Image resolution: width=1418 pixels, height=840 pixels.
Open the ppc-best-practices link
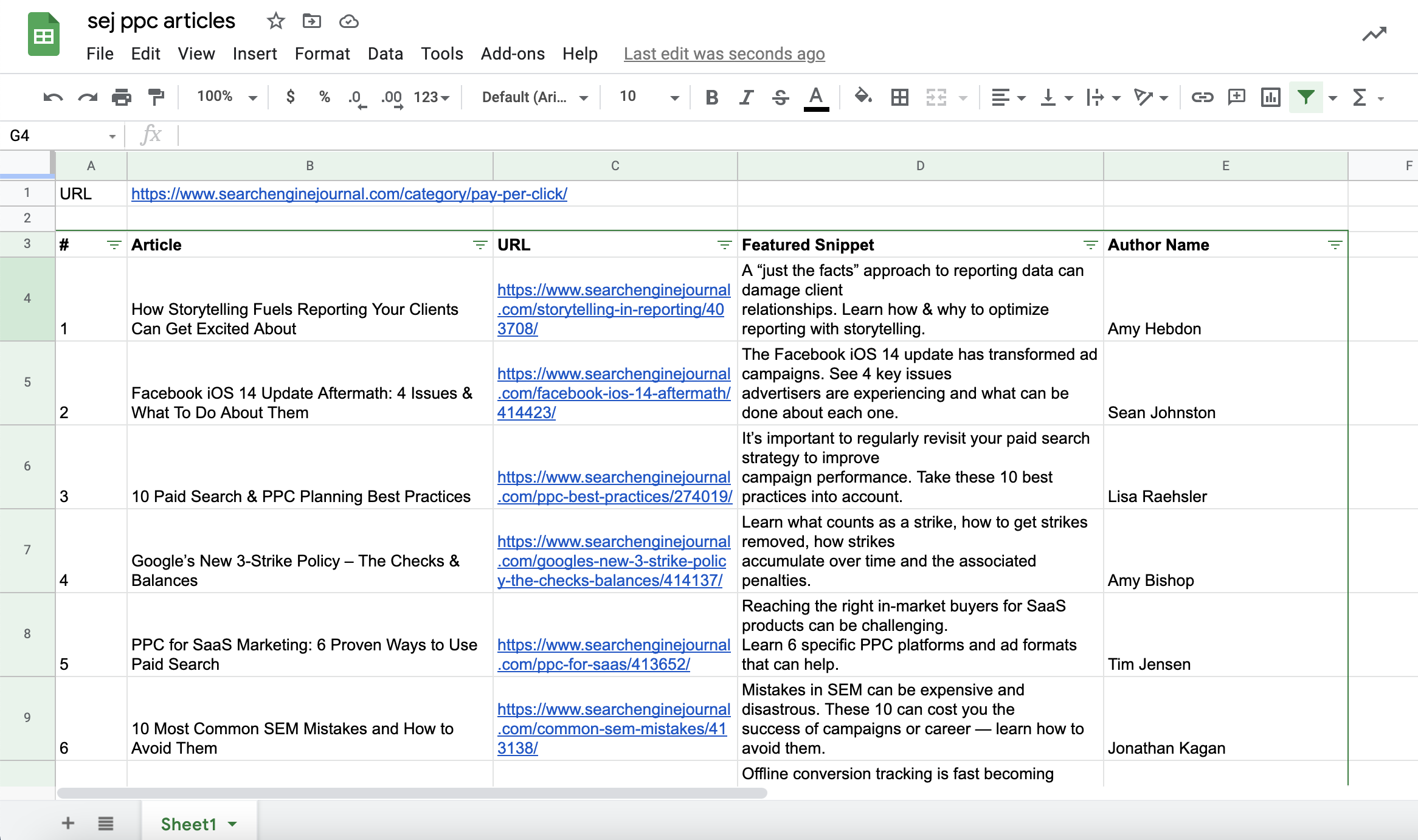click(615, 487)
